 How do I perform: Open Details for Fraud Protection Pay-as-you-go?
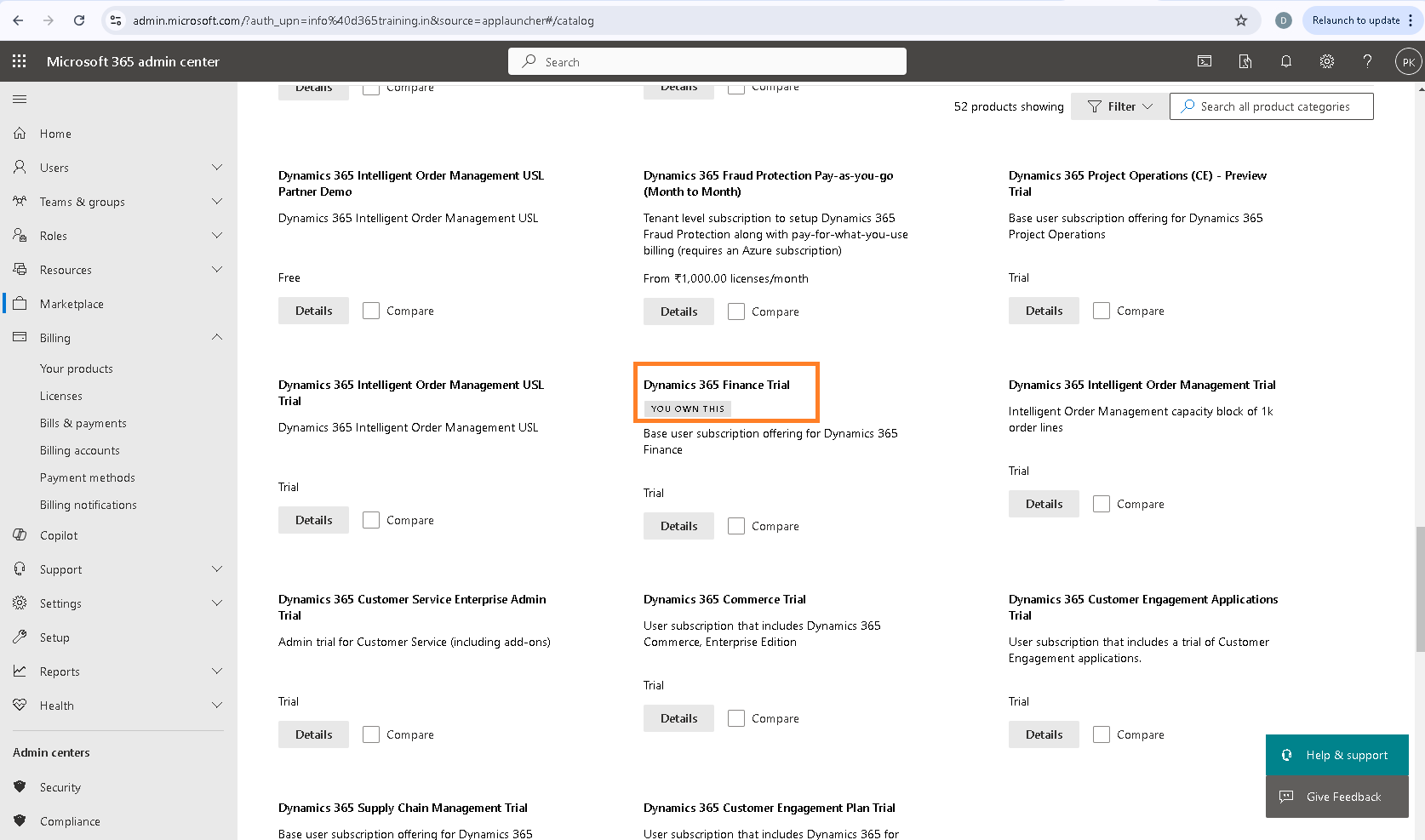point(678,311)
